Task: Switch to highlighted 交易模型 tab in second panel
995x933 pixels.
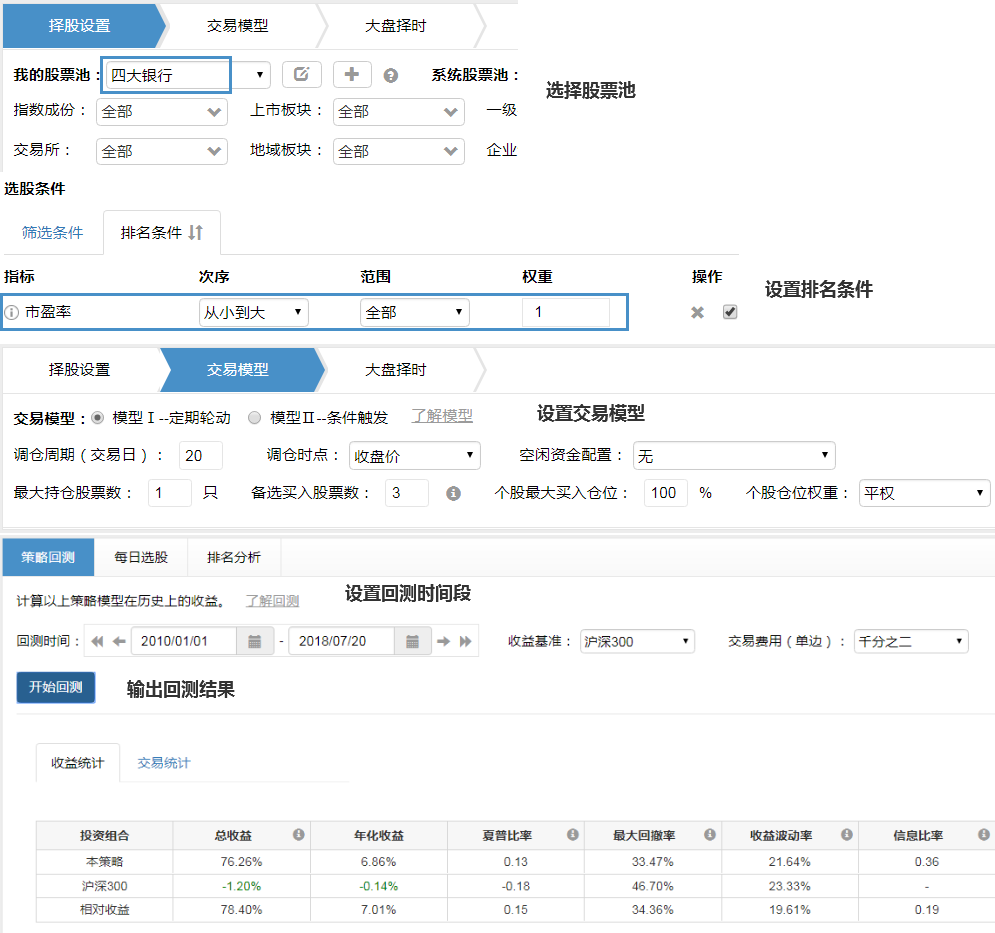Action: (x=238, y=370)
